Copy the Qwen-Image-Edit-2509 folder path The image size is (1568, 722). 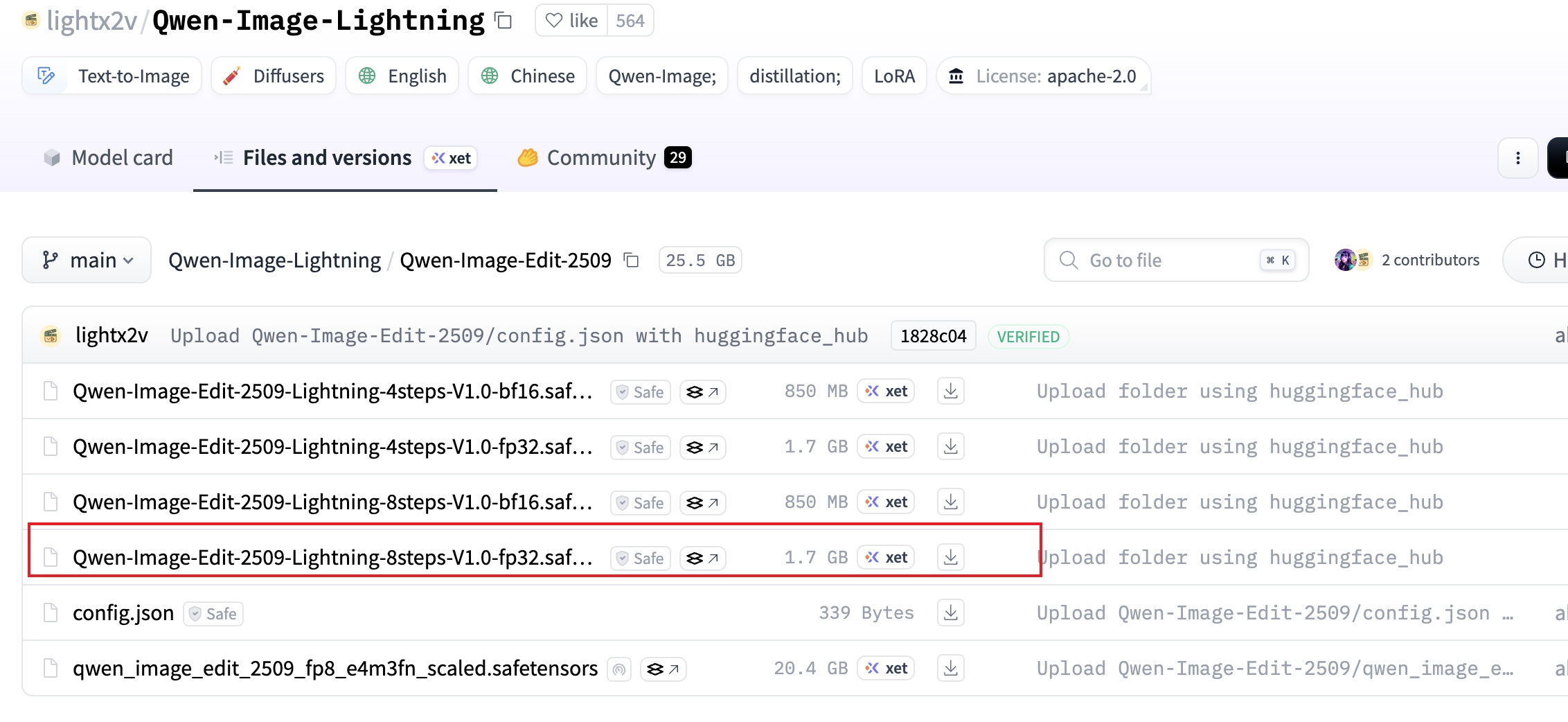click(x=631, y=260)
